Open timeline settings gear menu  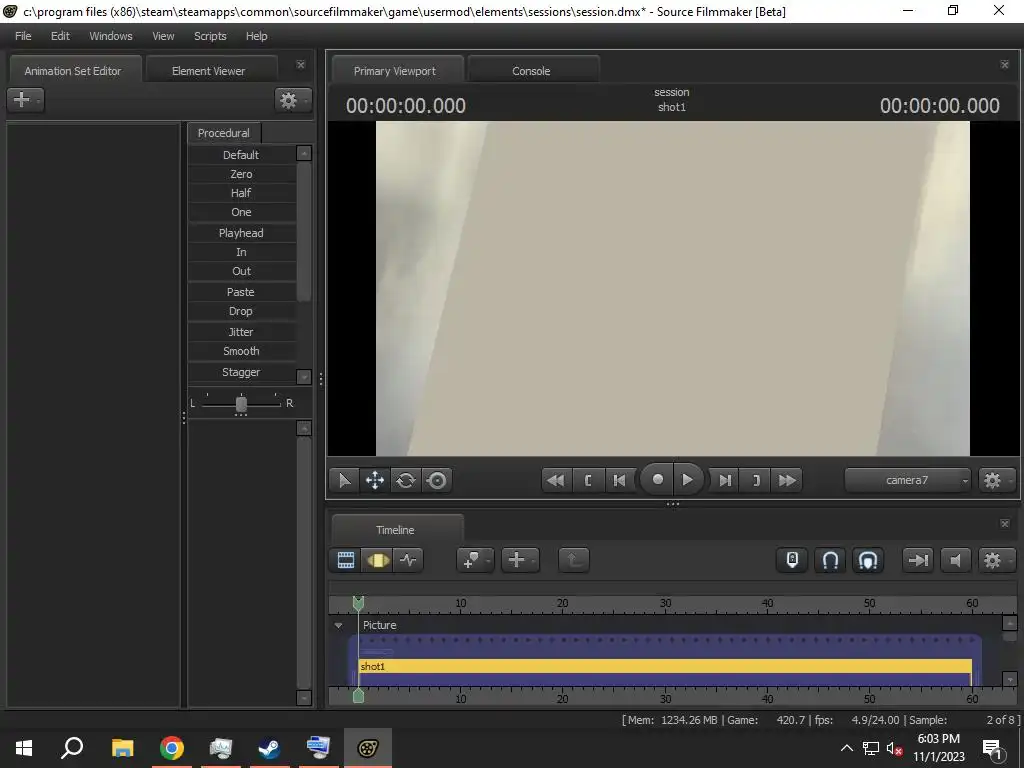coord(996,560)
